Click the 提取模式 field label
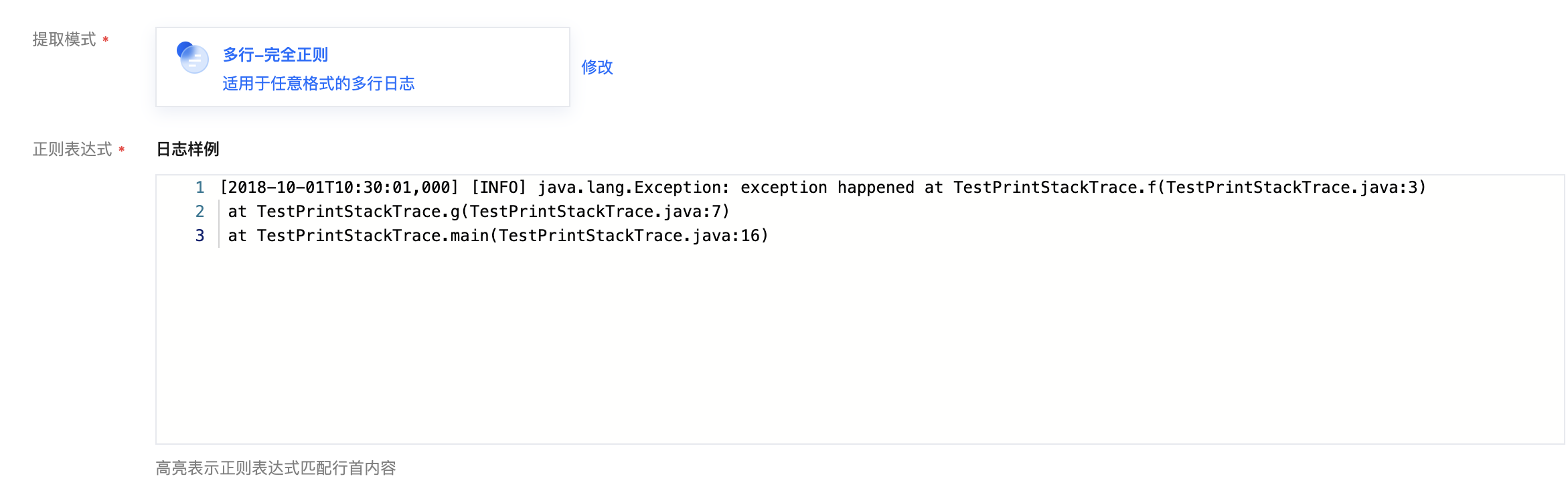Viewport: 1568px width, 501px height. click(x=64, y=40)
